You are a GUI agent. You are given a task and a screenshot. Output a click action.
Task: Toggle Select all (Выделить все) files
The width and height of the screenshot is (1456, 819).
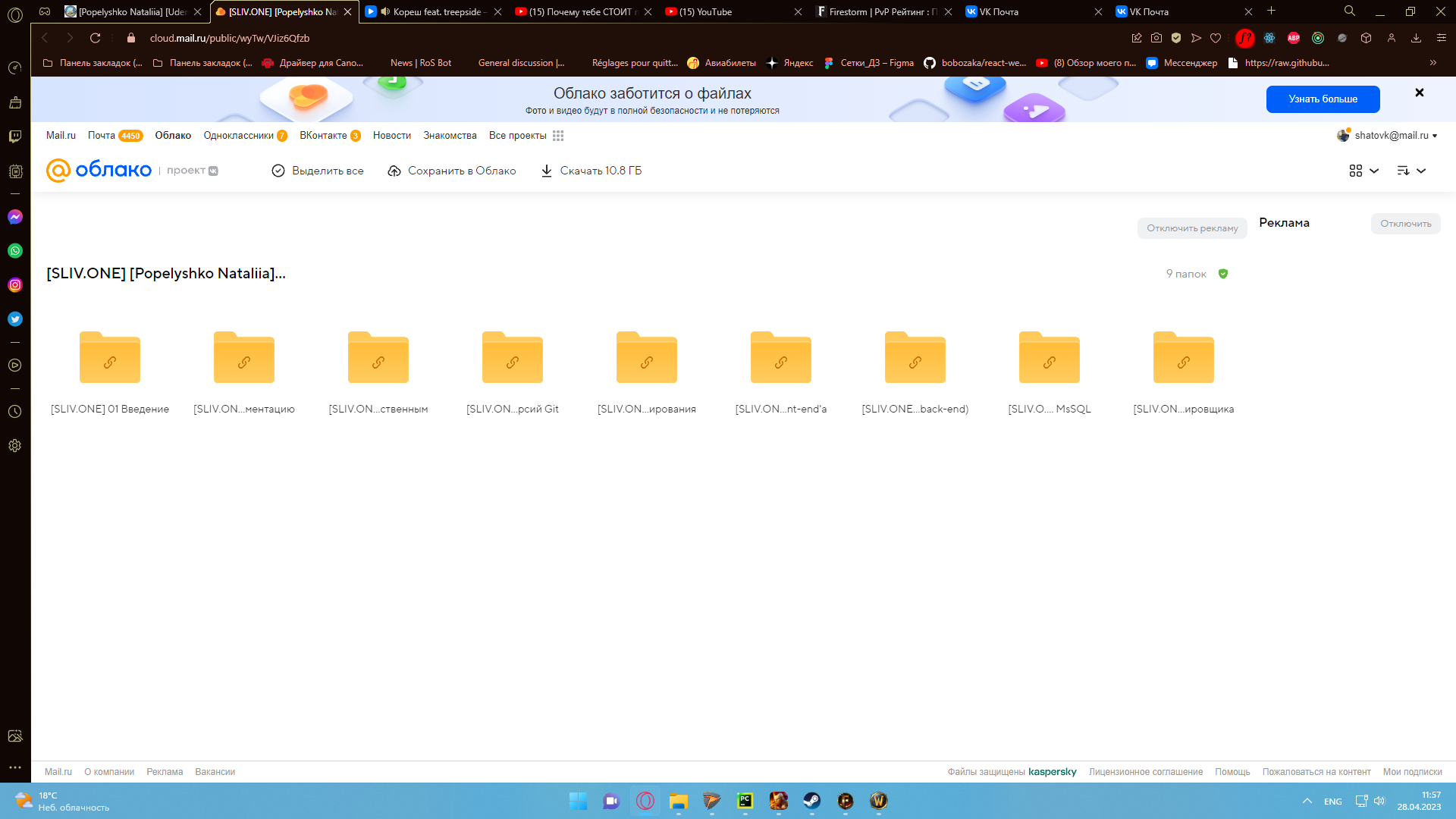point(318,171)
